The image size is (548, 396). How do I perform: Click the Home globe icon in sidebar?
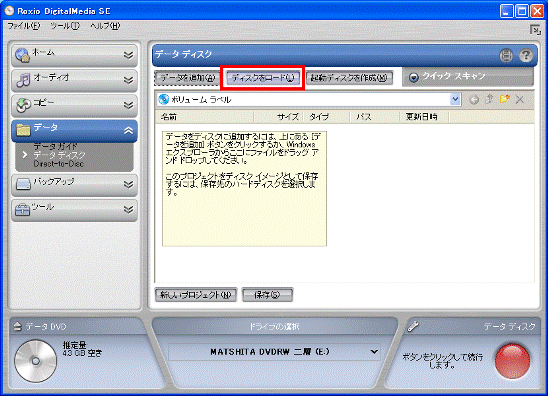(x=23, y=55)
